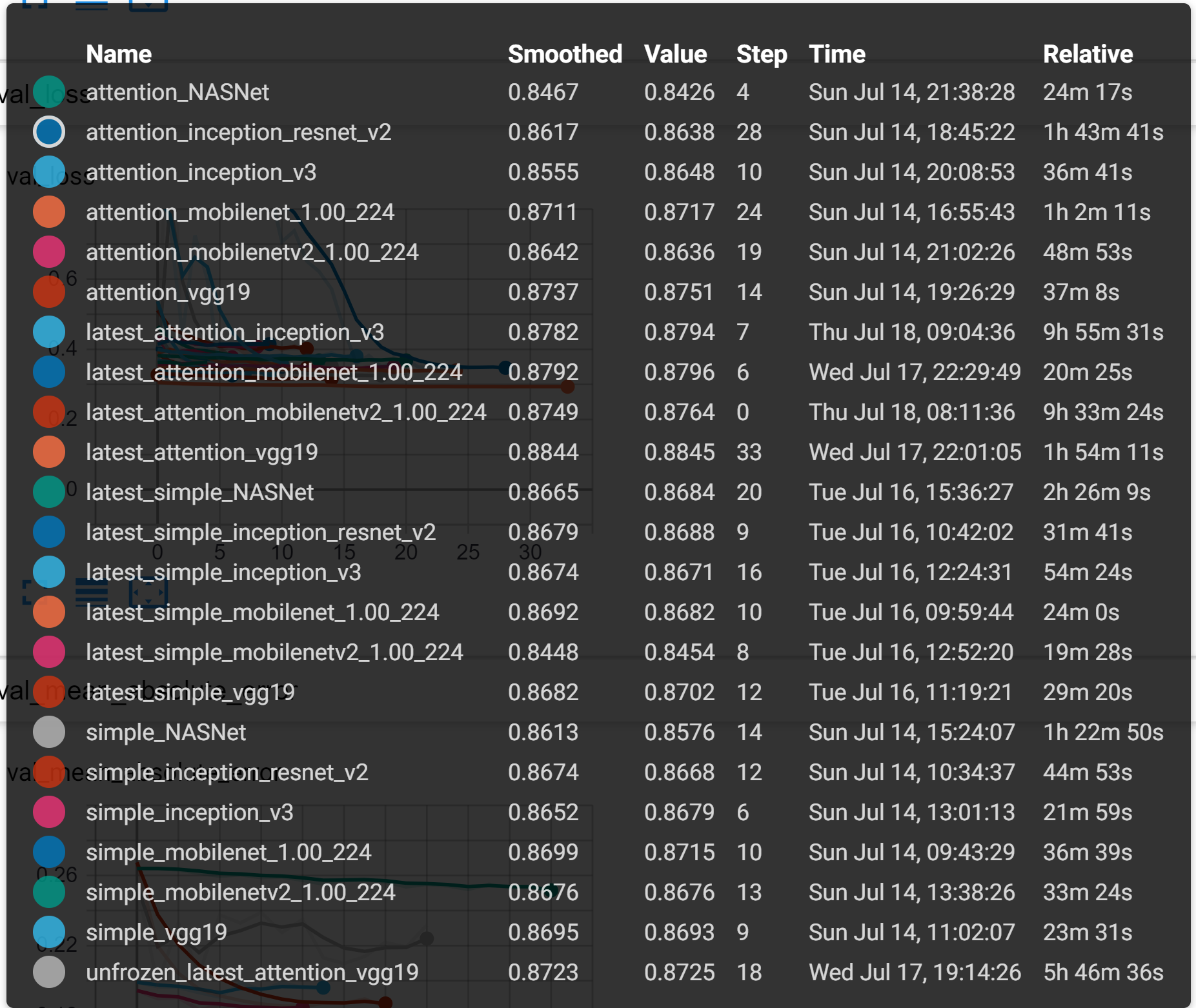Click the highlighted swatch for attention_inception_resnet_v2
Viewport: 1196px width, 1008px height.
coord(49,132)
